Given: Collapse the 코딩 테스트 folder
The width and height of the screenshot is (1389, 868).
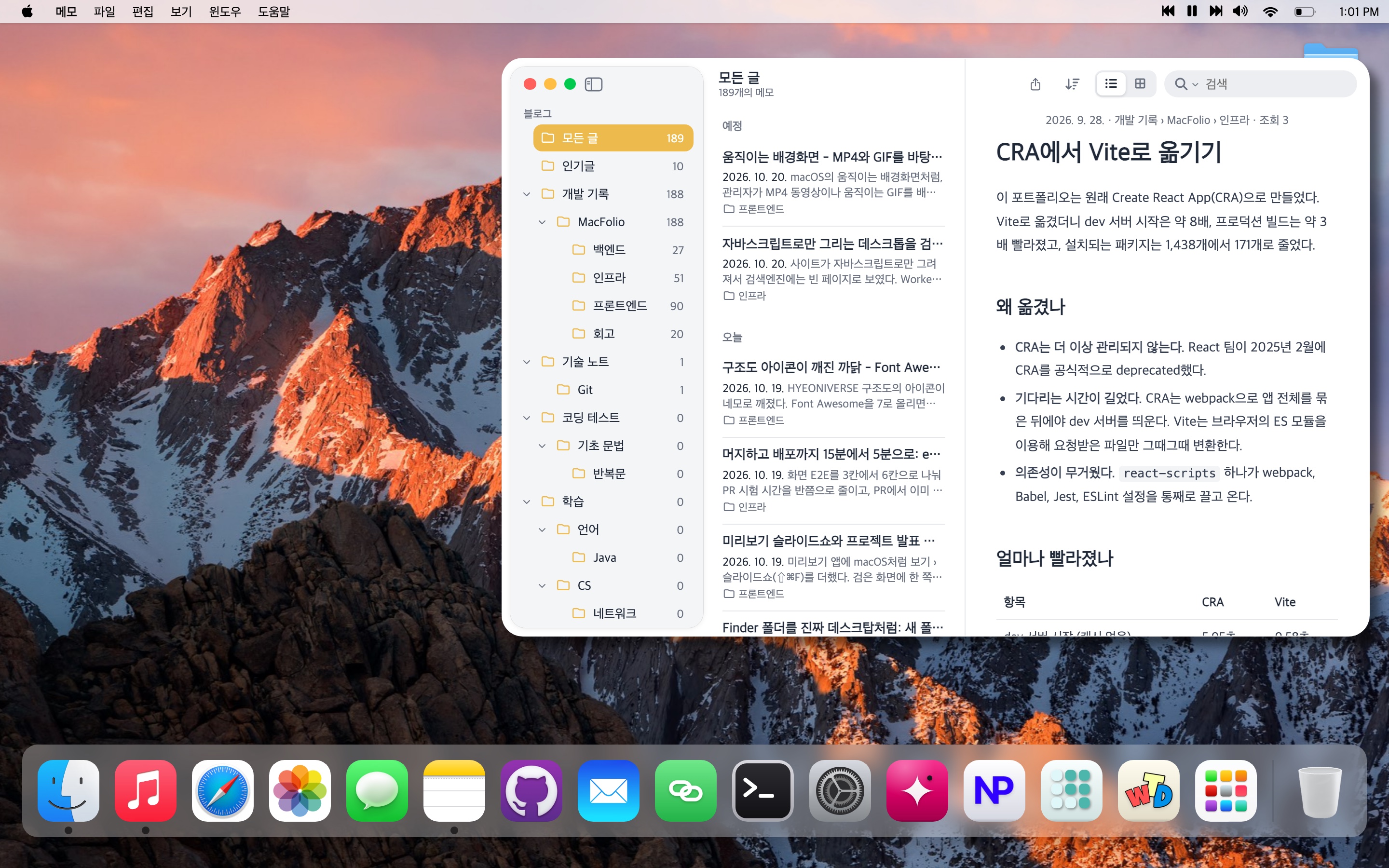Looking at the screenshot, I should [526, 418].
